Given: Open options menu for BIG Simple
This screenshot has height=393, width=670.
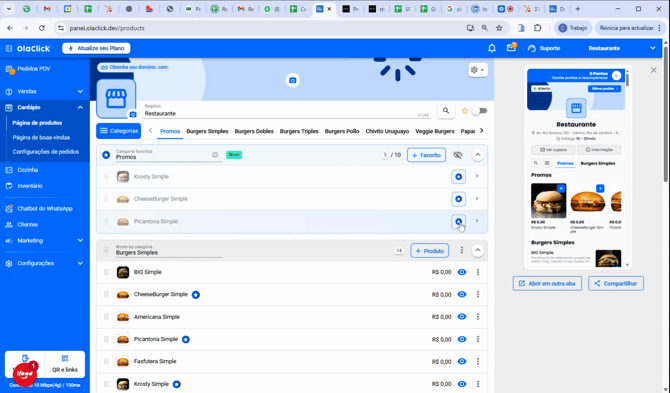Looking at the screenshot, I should [478, 272].
